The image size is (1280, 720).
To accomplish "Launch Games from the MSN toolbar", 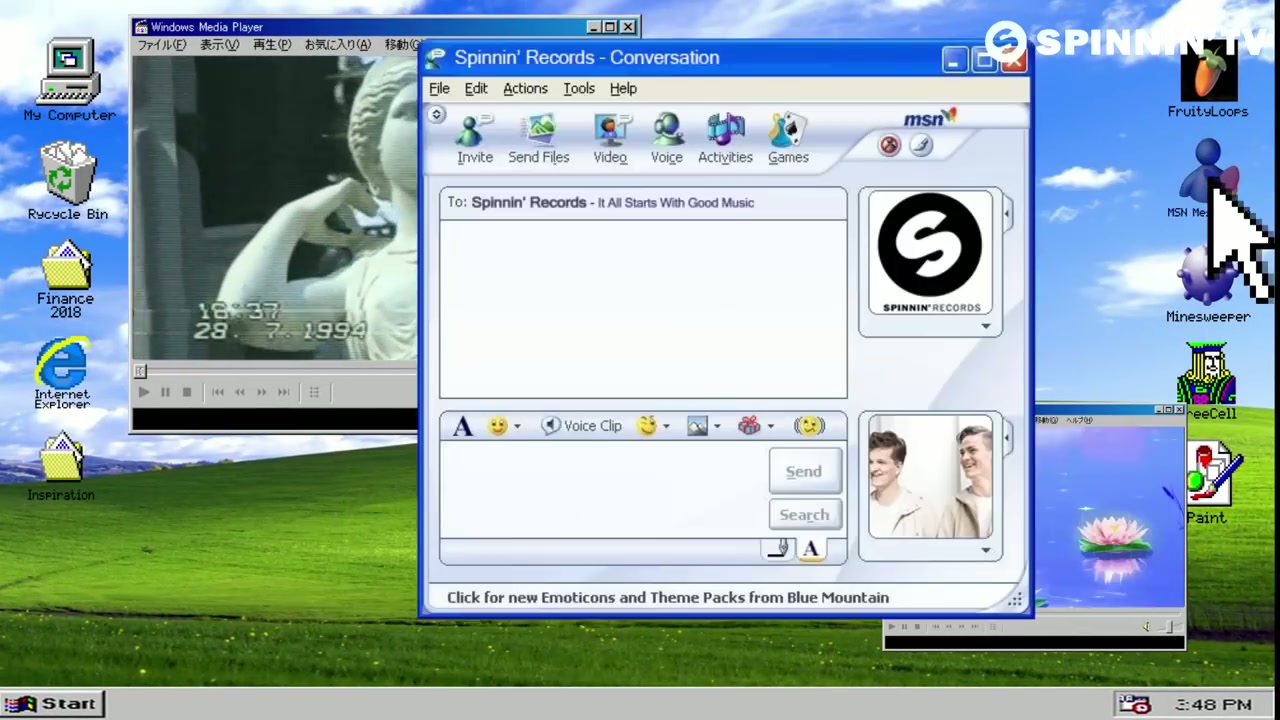I will pyautogui.click(x=788, y=139).
